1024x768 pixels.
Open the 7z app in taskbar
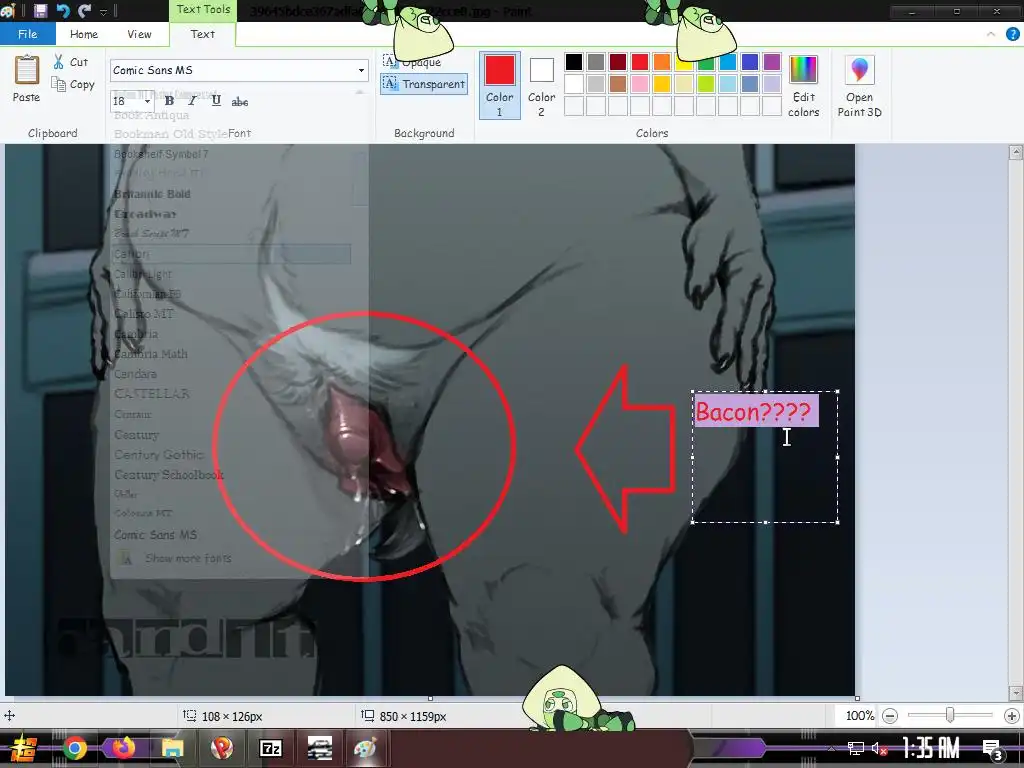pos(270,748)
